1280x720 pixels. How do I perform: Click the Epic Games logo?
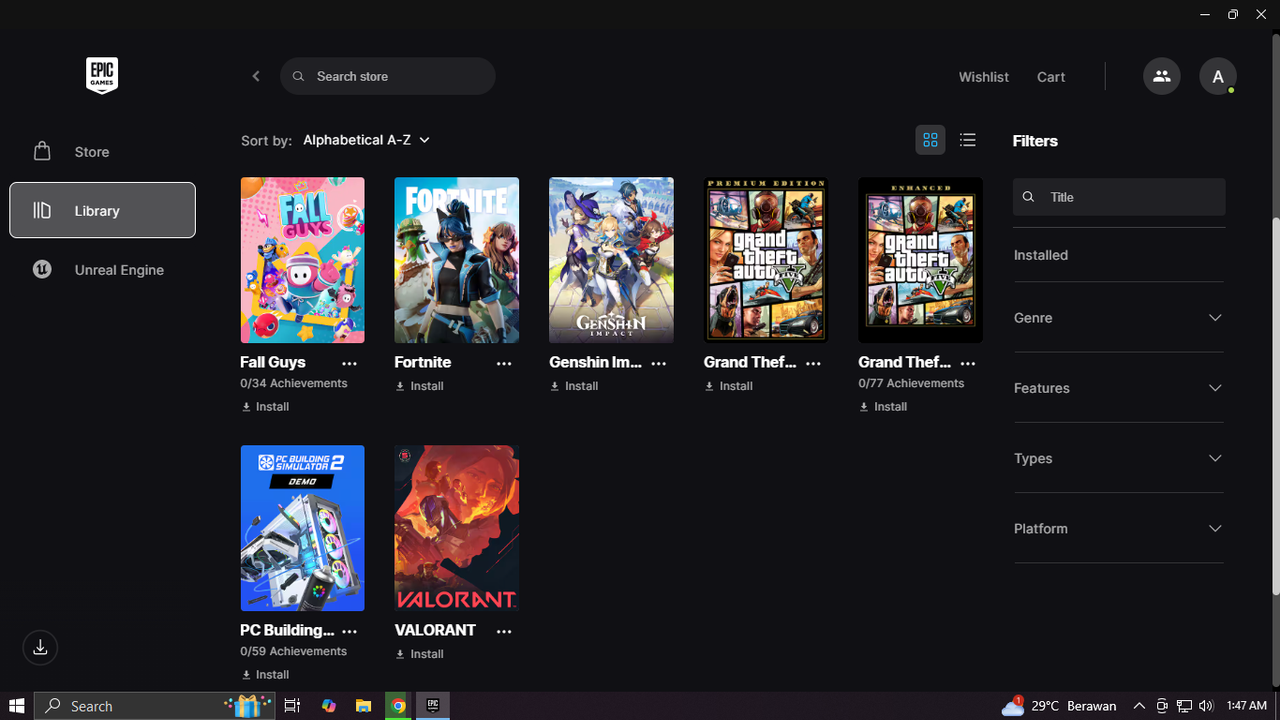coord(102,76)
